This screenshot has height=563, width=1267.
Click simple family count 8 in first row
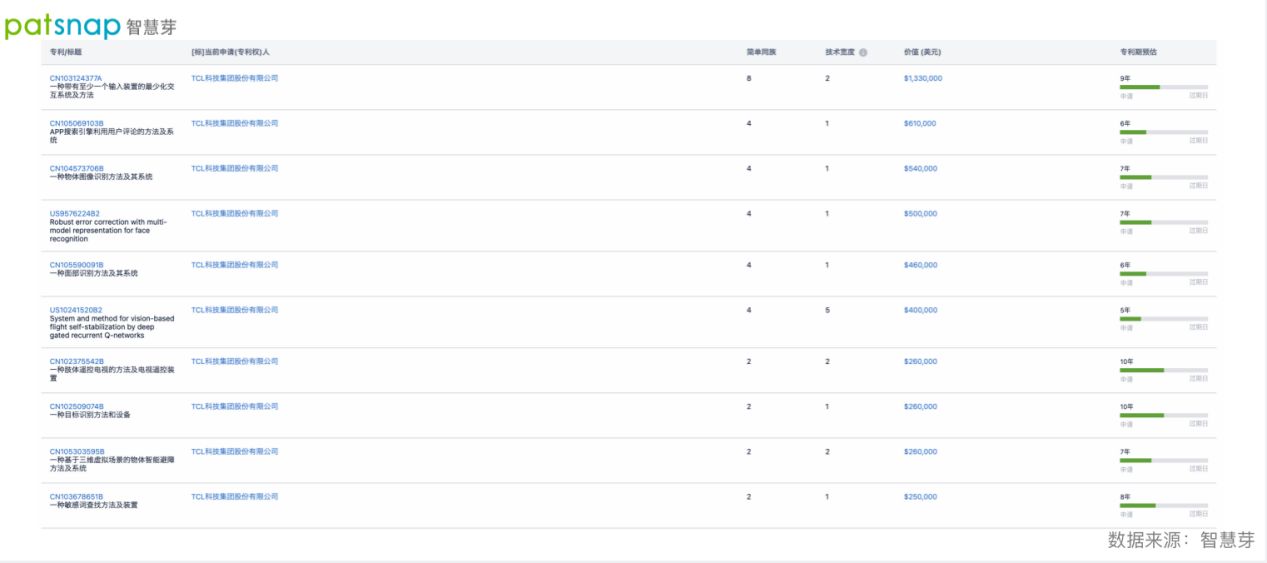tap(748, 78)
